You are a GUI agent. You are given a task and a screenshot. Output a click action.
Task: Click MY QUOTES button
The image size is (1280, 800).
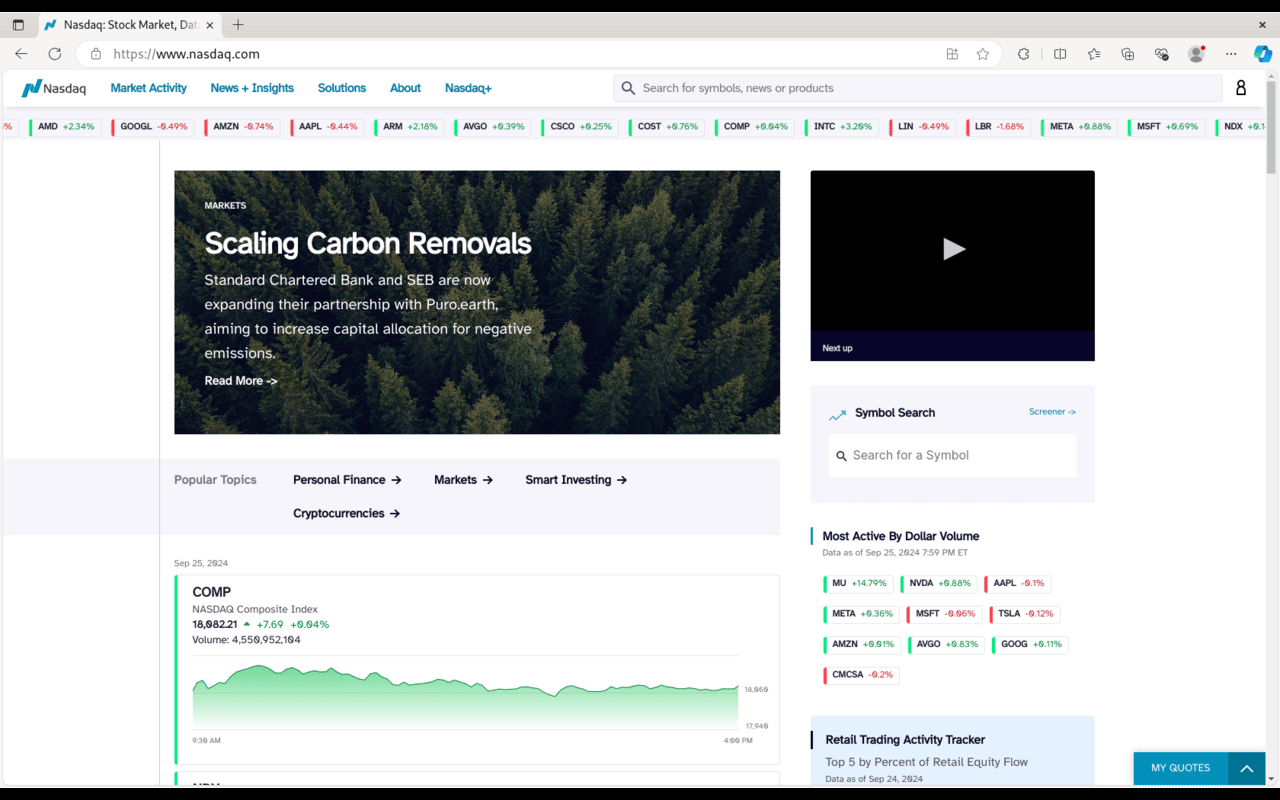coord(1180,768)
